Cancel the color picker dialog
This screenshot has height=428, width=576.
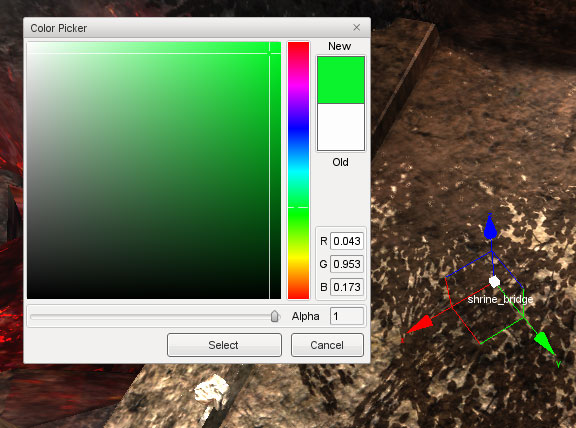pyautogui.click(x=327, y=345)
